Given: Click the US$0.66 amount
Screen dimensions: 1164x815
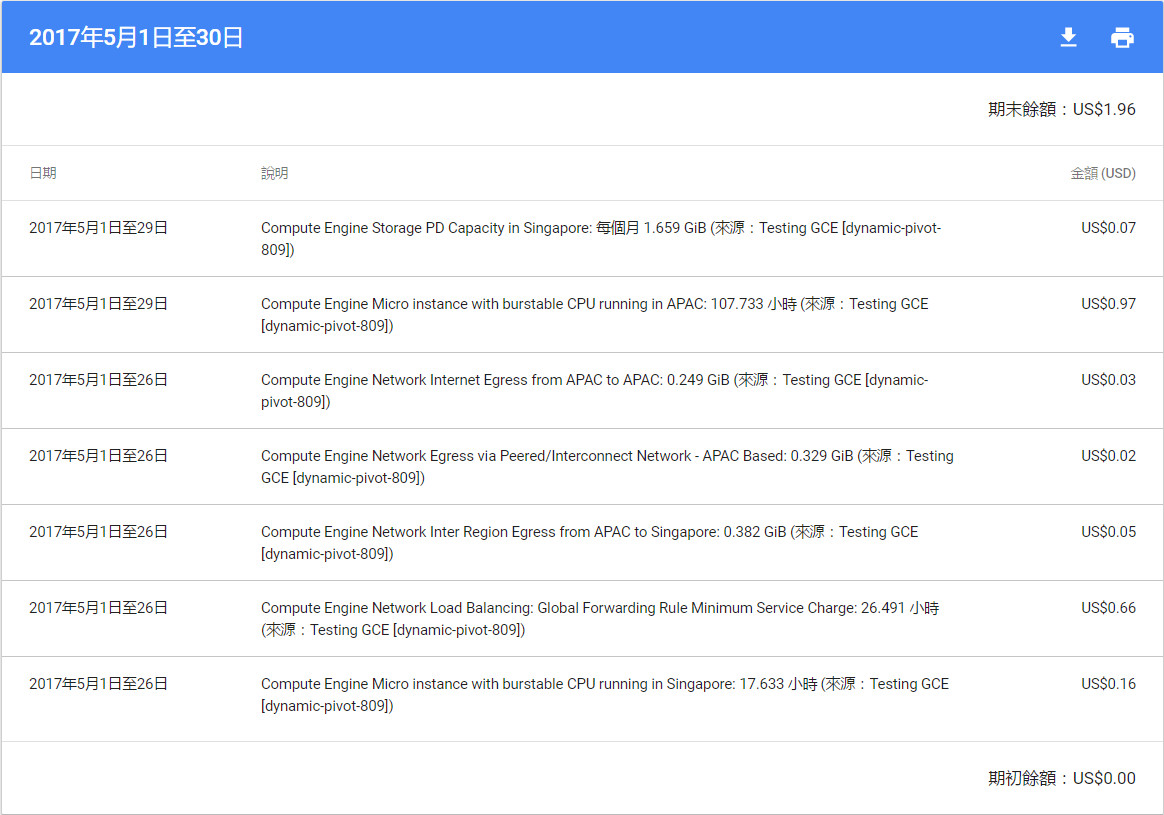Looking at the screenshot, I should [1108, 608].
